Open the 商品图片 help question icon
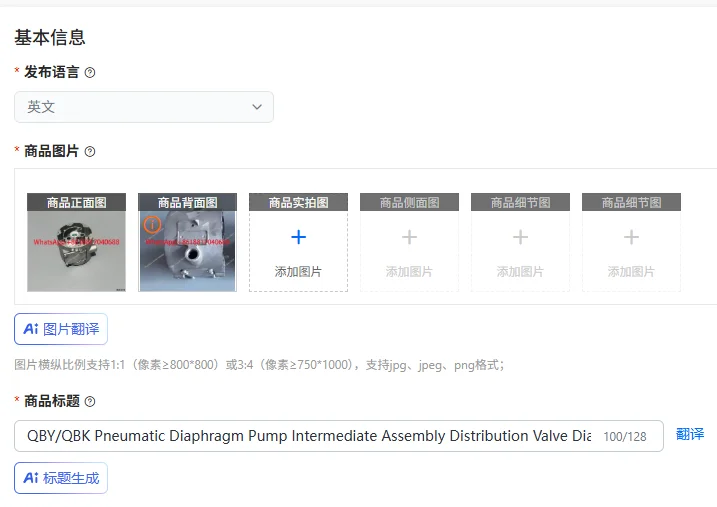 [x=90, y=151]
